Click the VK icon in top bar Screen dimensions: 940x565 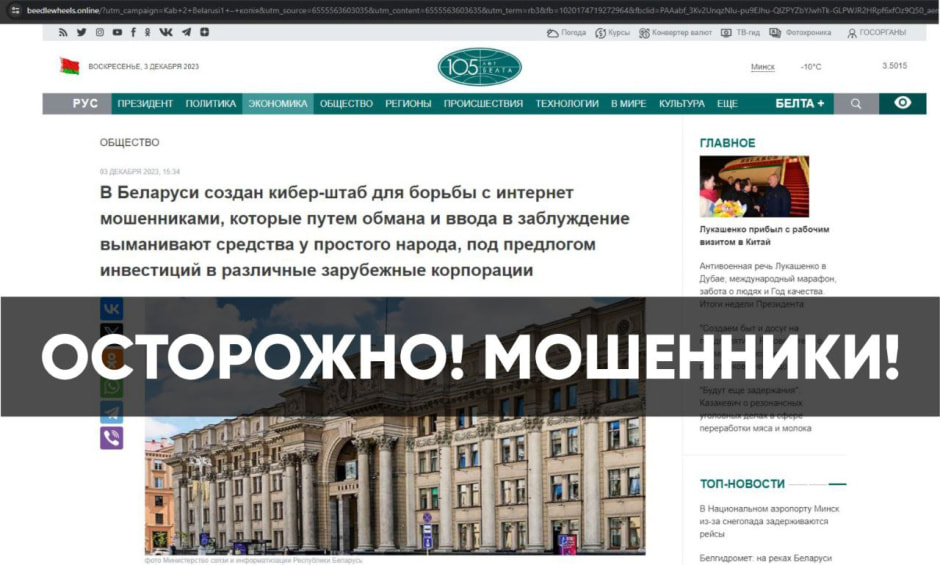point(165,32)
